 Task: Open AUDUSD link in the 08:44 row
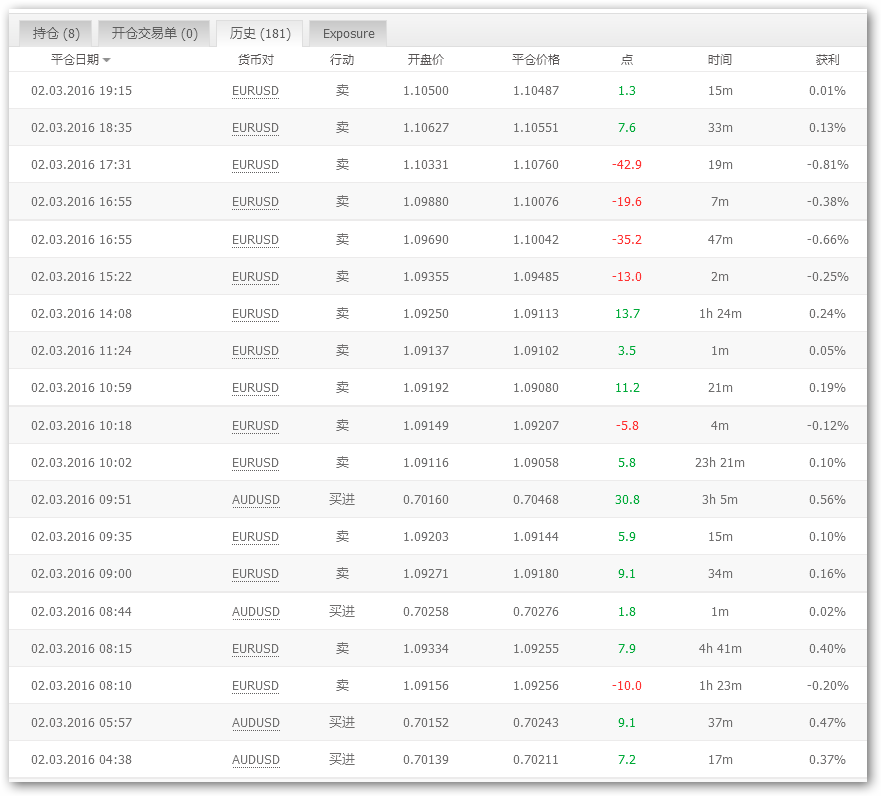pyautogui.click(x=256, y=612)
